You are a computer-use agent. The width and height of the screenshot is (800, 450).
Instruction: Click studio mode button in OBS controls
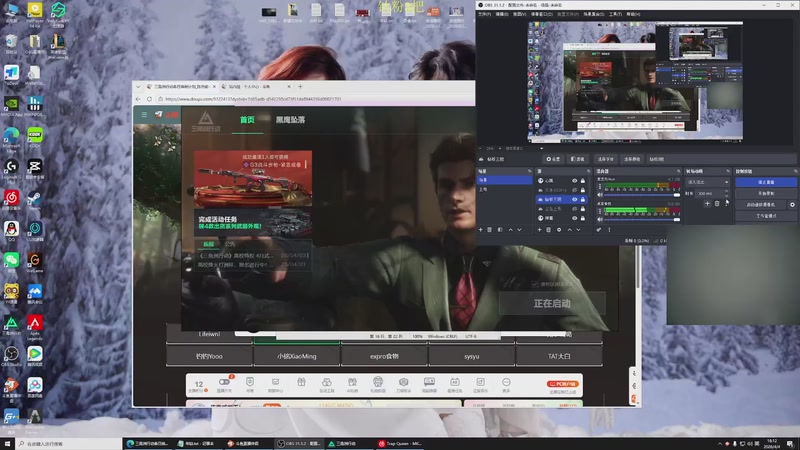click(766, 216)
